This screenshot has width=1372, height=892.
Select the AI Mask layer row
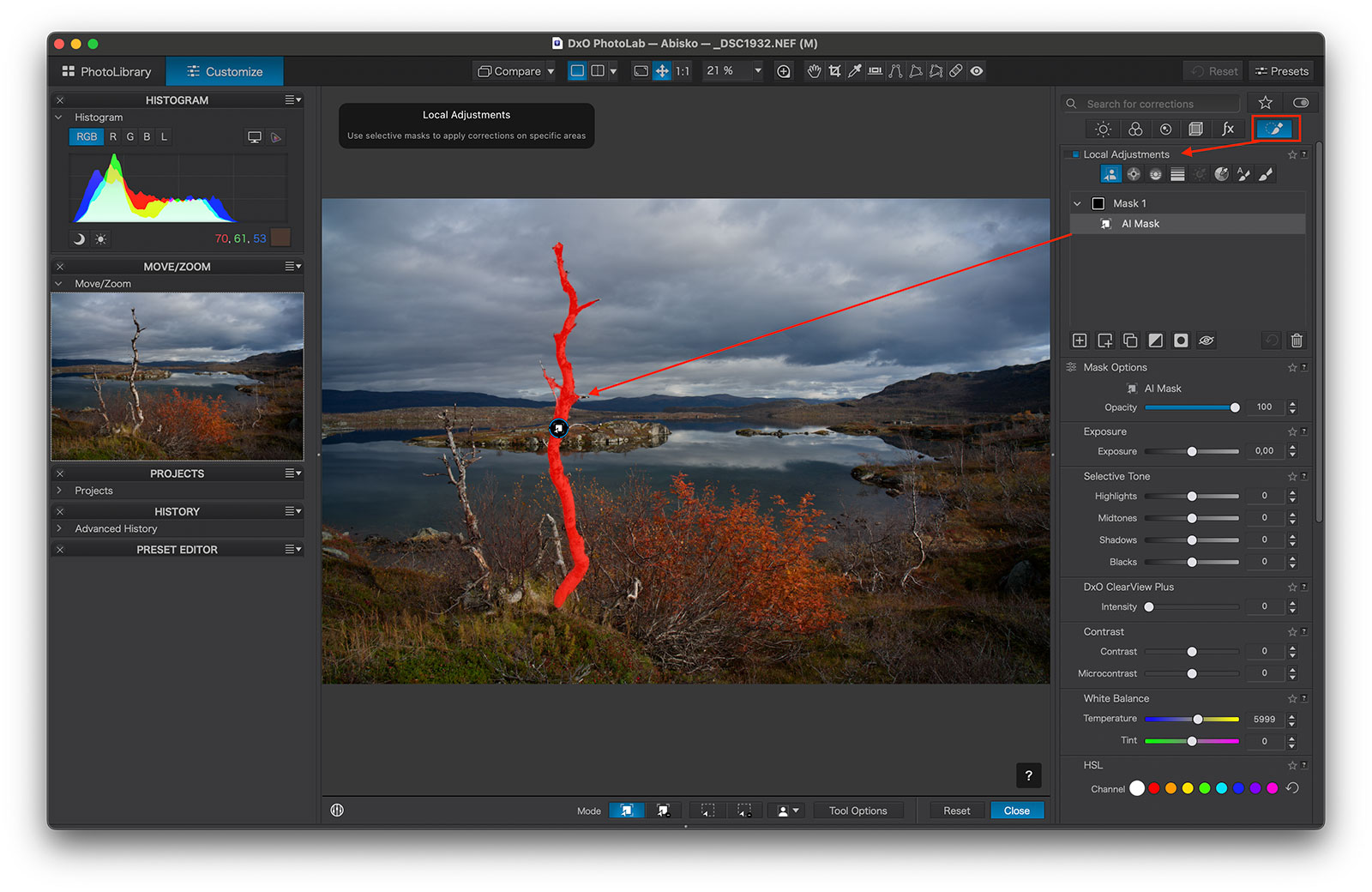pos(1188,224)
